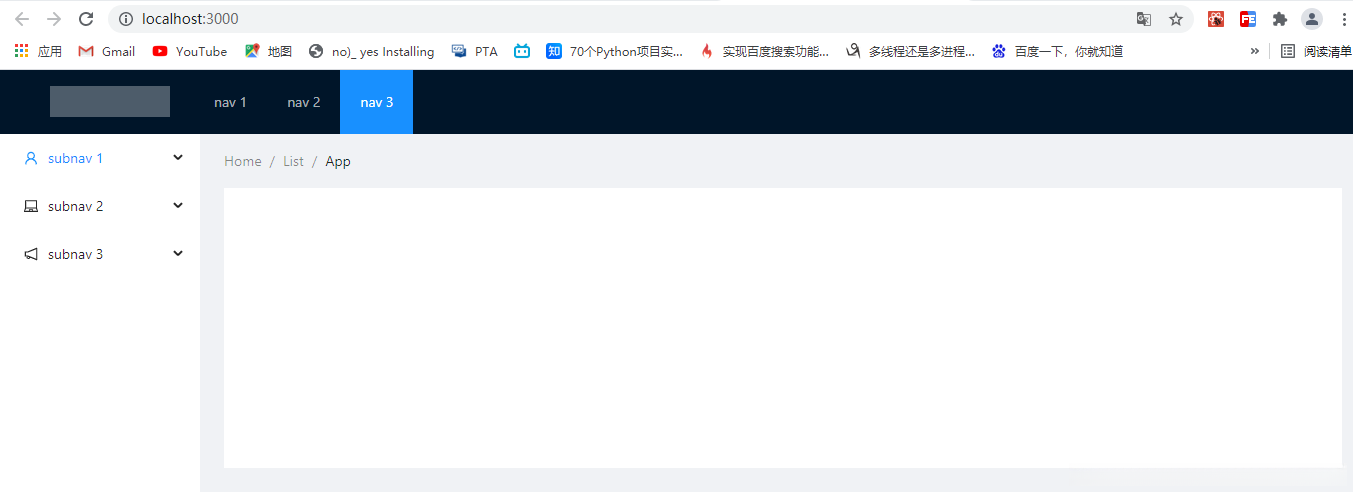1353x495 pixels.
Task: Open the 70个Python项目 bookmark
Action: pos(615,51)
